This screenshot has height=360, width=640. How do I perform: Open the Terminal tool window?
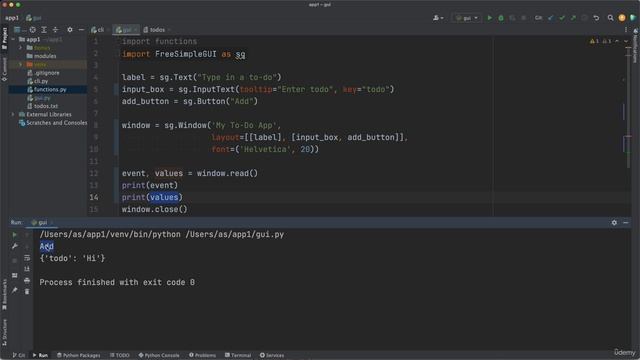coord(238,356)
